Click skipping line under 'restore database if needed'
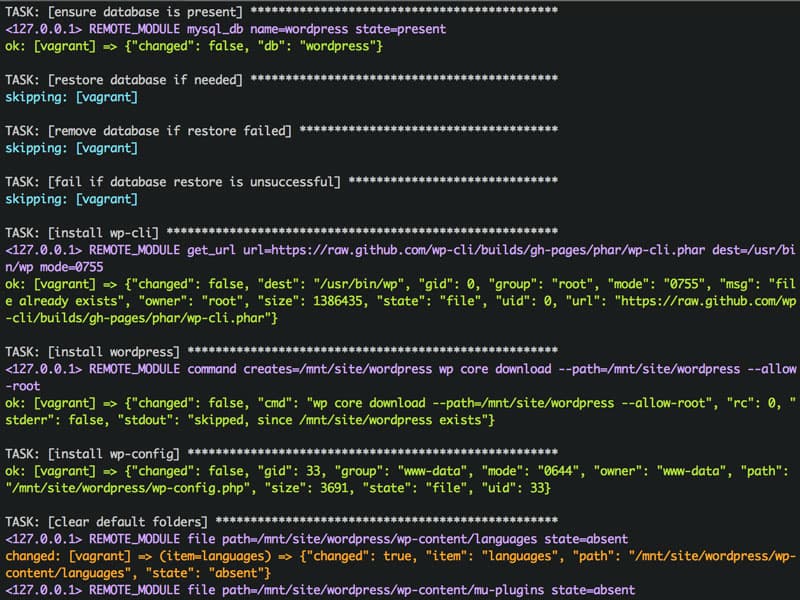800x600 pixels. [71, 97]
